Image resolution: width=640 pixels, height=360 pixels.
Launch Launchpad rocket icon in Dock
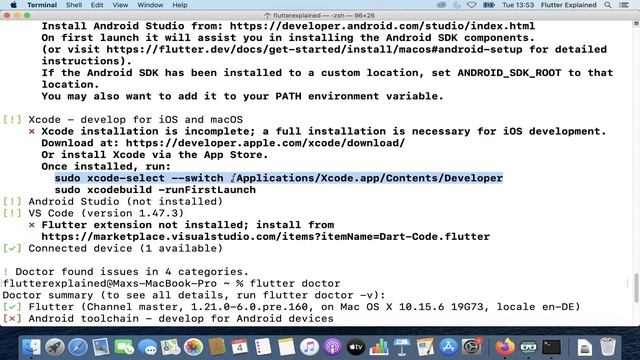click(x=55, y=347)
